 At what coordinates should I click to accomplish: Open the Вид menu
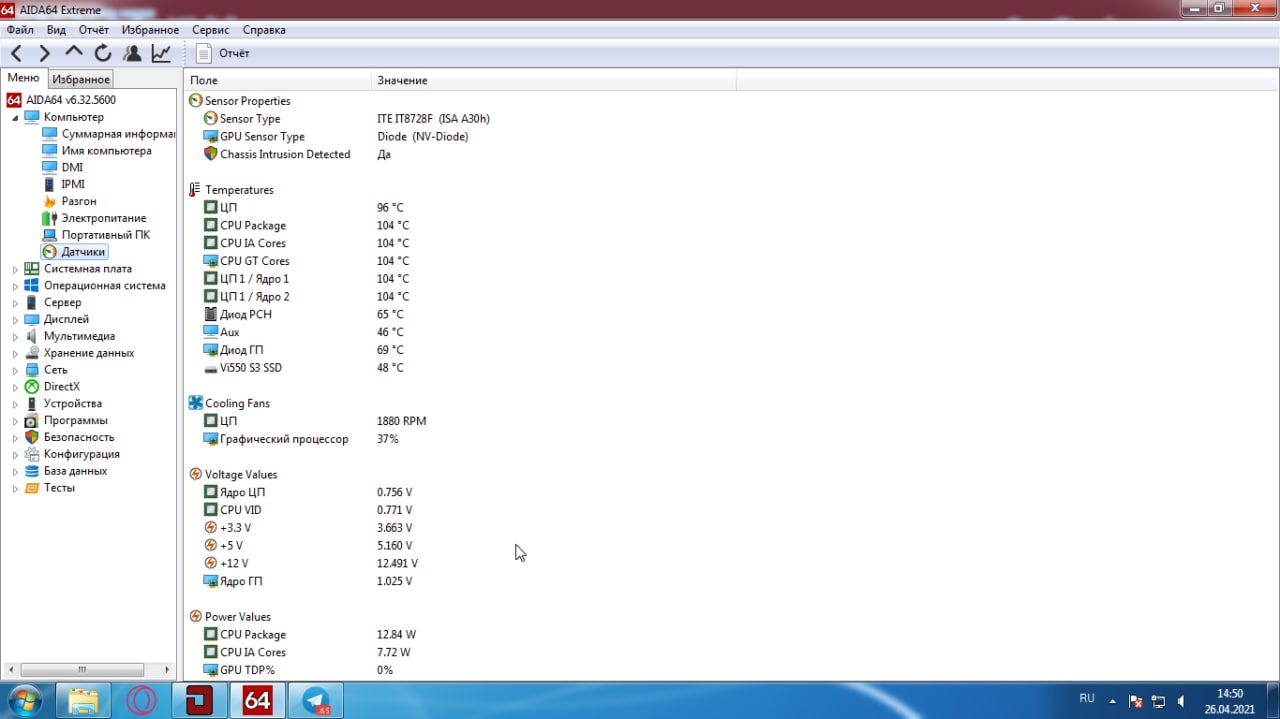[x=56, y=30]
